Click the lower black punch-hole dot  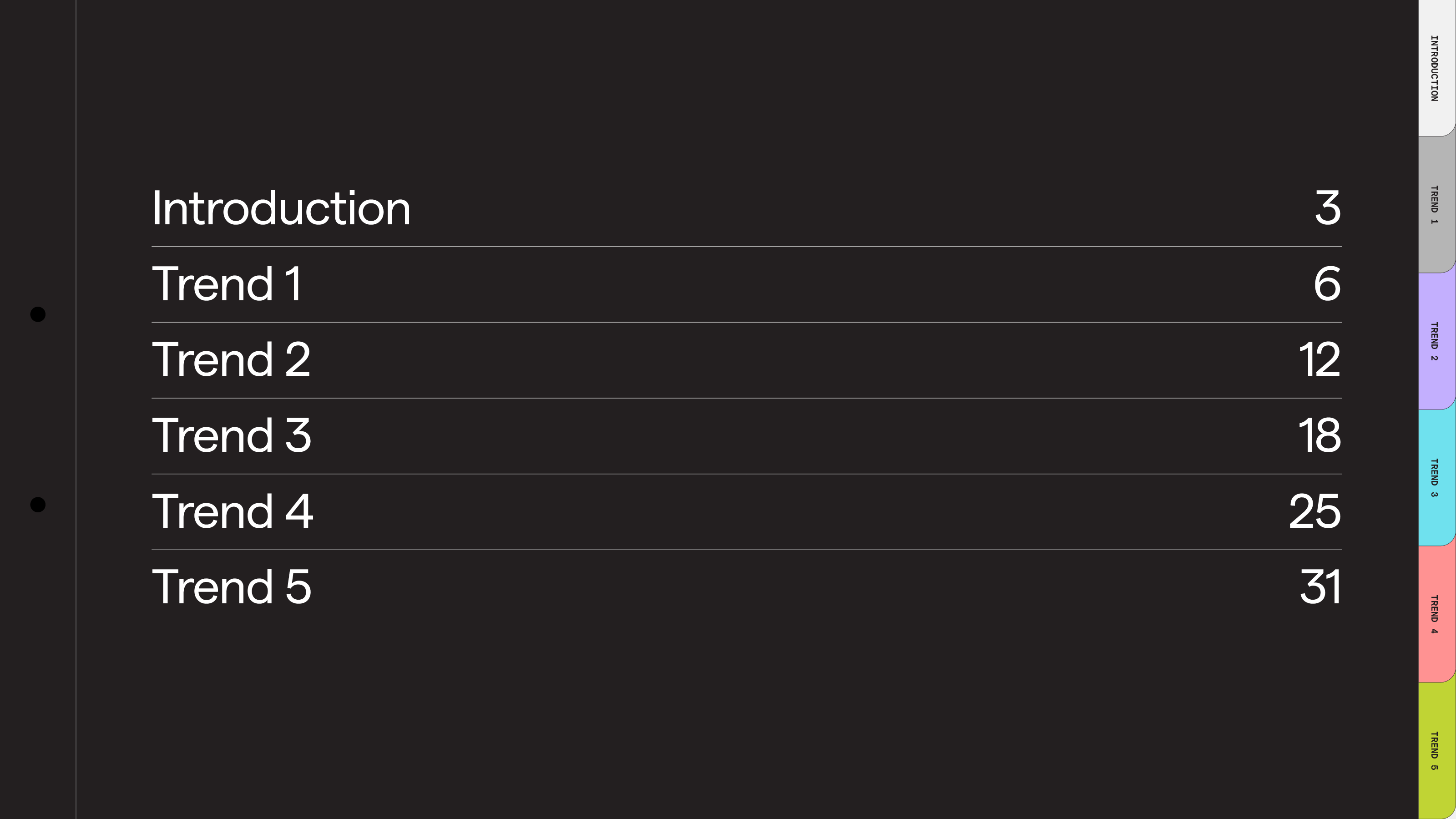(x=38, y=505)
